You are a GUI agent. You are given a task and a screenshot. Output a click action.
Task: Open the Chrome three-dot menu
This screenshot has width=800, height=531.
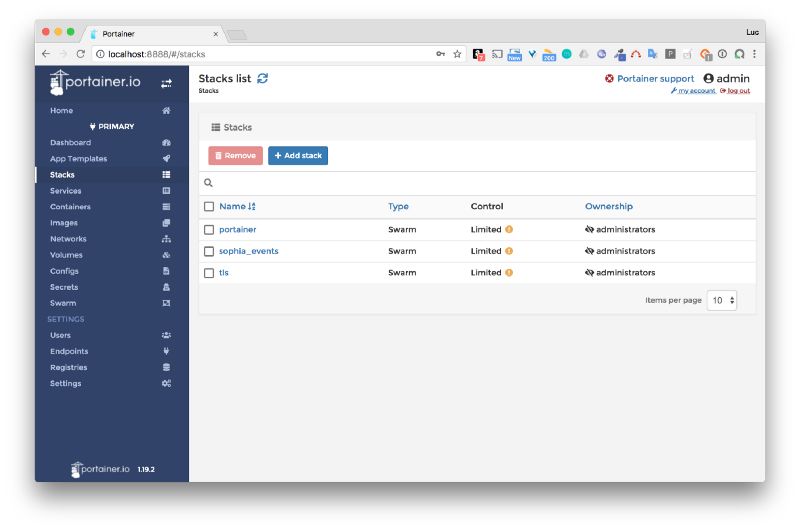point(755,54)
